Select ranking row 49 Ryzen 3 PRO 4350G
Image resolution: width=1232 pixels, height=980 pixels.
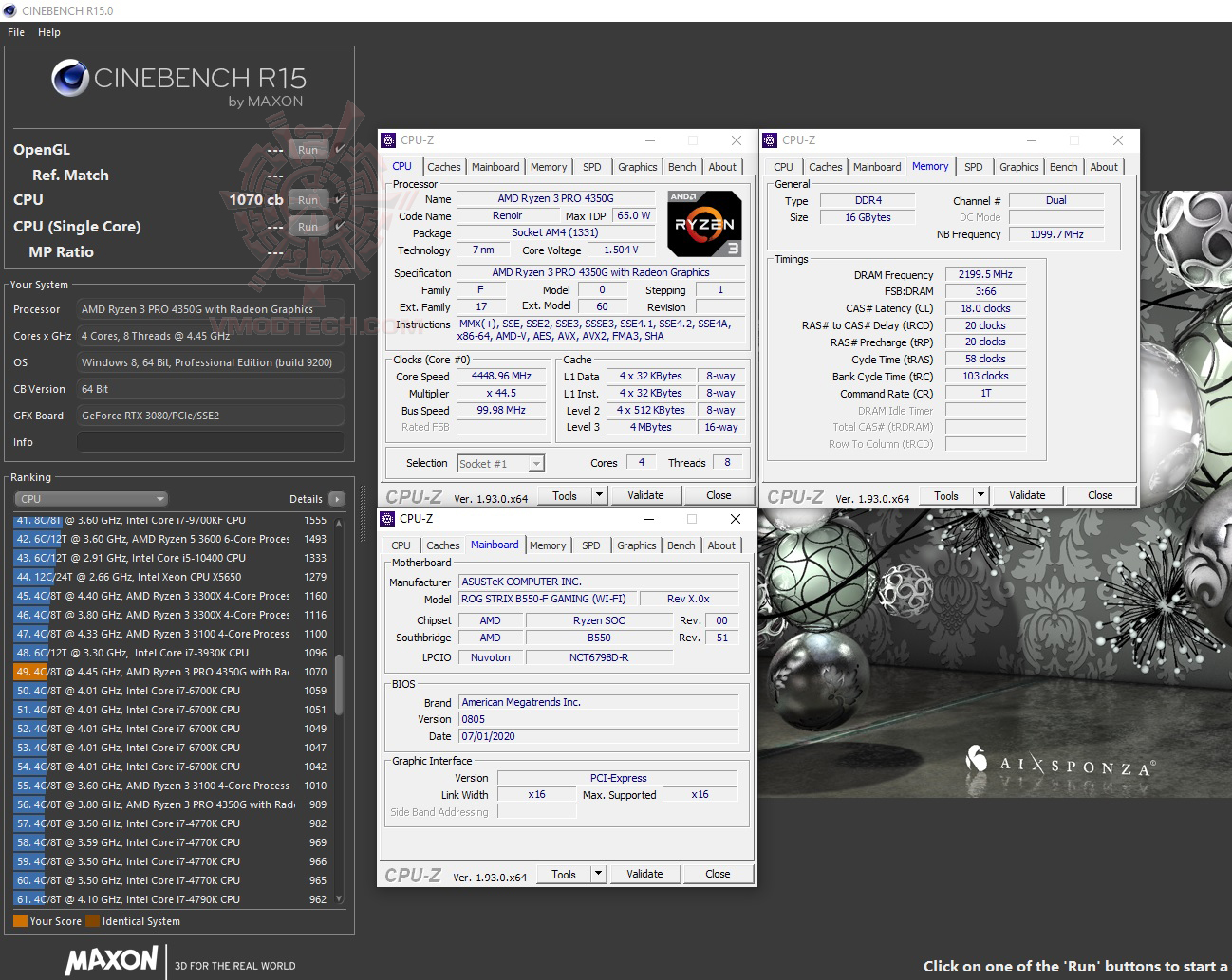tap(172, 672)
